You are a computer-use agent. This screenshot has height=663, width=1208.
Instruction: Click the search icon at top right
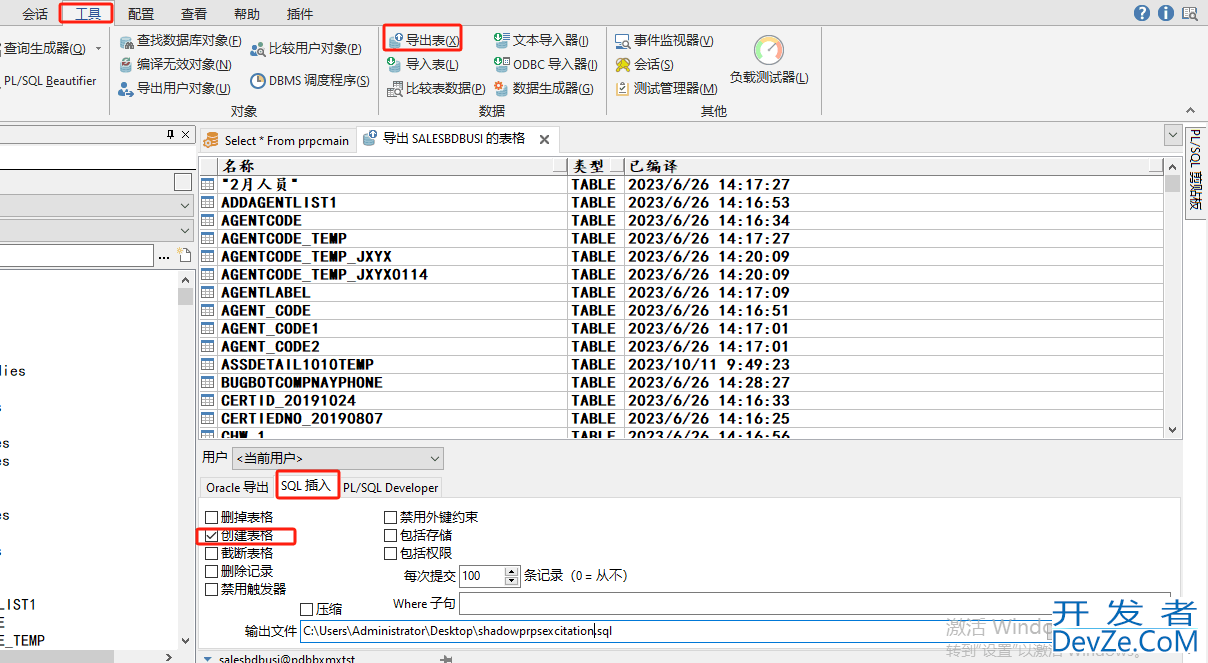[x=1189, y=13]
